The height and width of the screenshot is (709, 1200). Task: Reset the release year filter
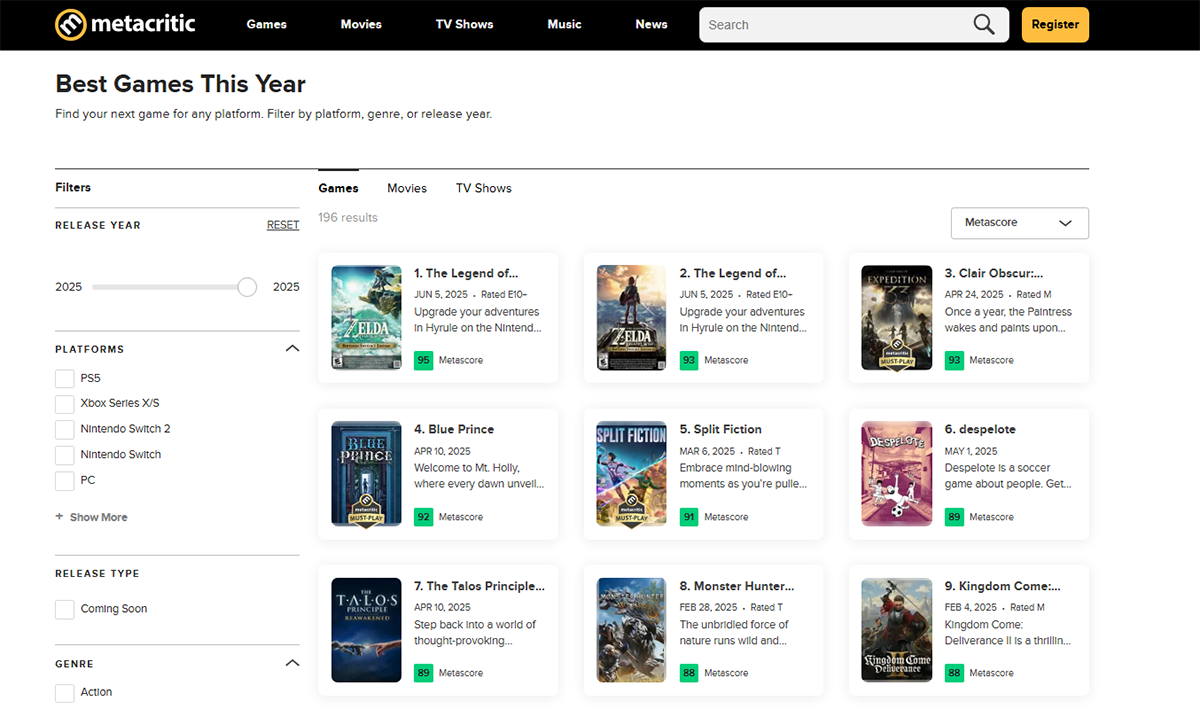point(283,225)
